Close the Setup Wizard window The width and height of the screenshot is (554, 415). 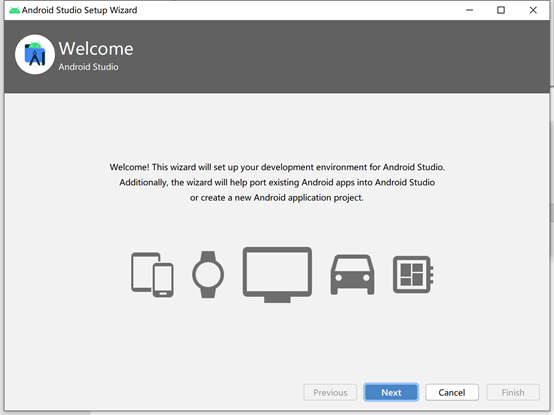[533, 10]
